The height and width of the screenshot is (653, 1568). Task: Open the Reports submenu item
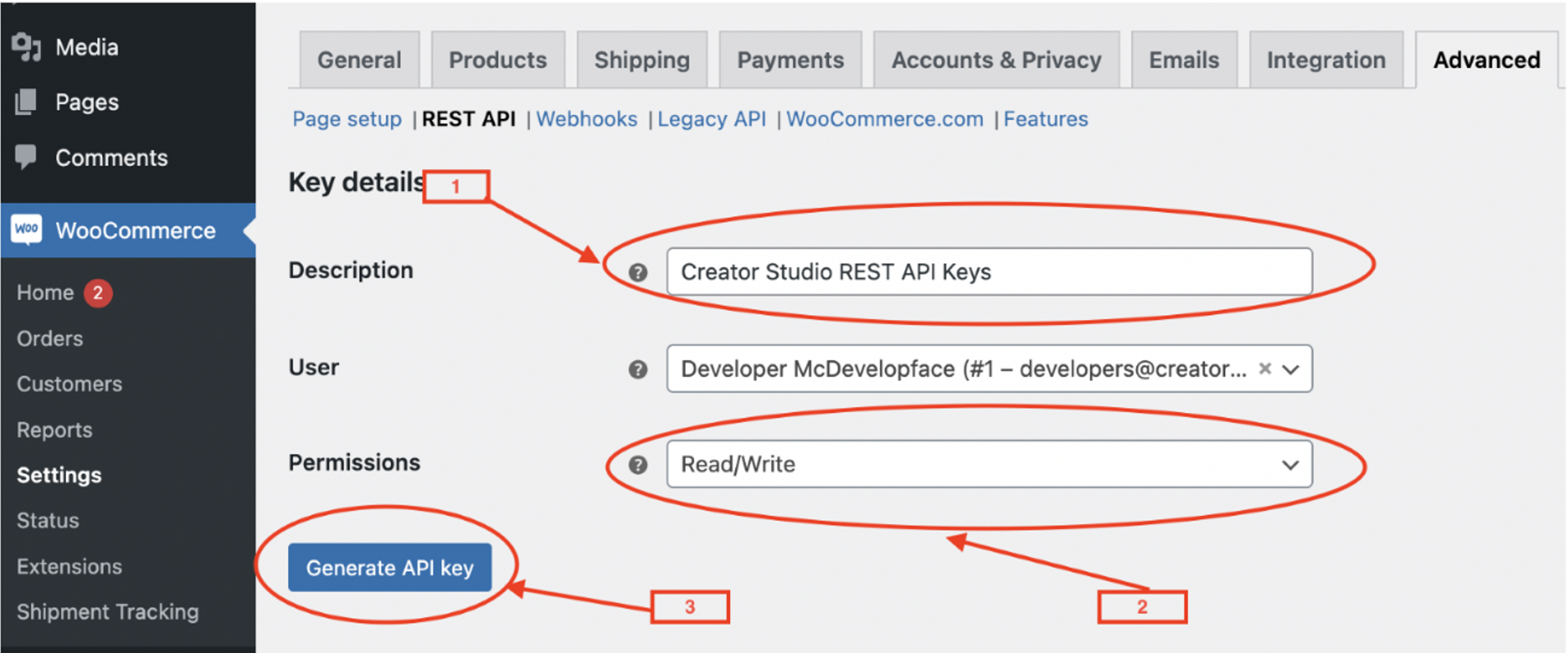[x=55, y=430]
